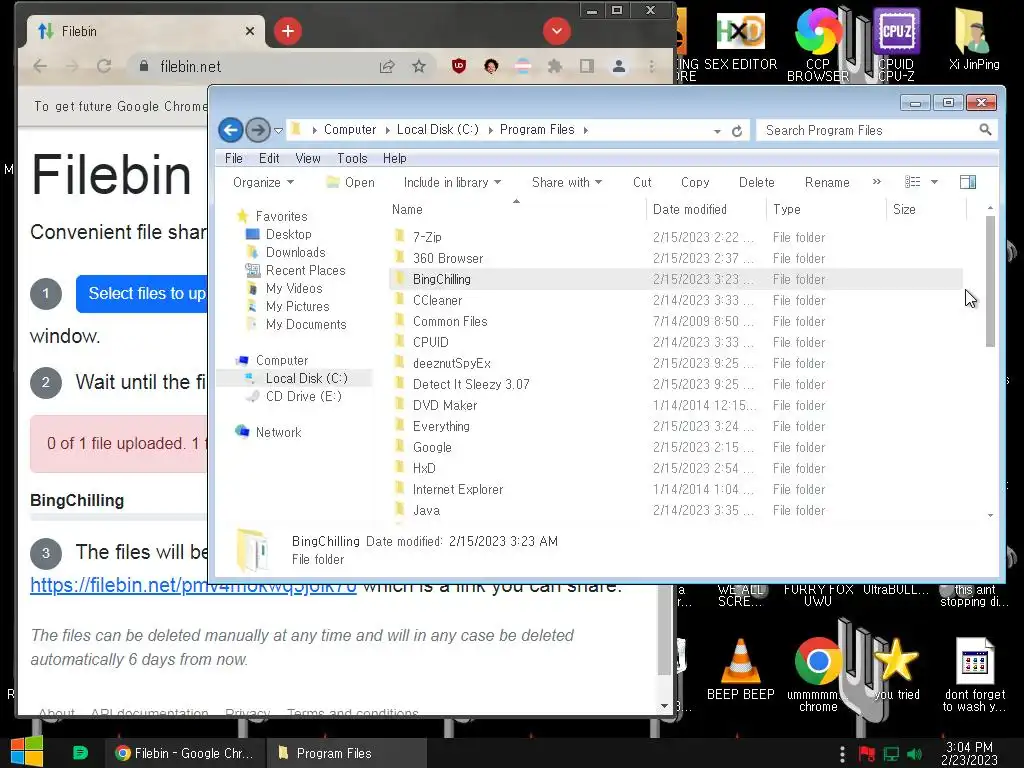Screen dimensions: 1024x768
Task: Click the Chrome reload icon
Action: (x=104, y=66)
